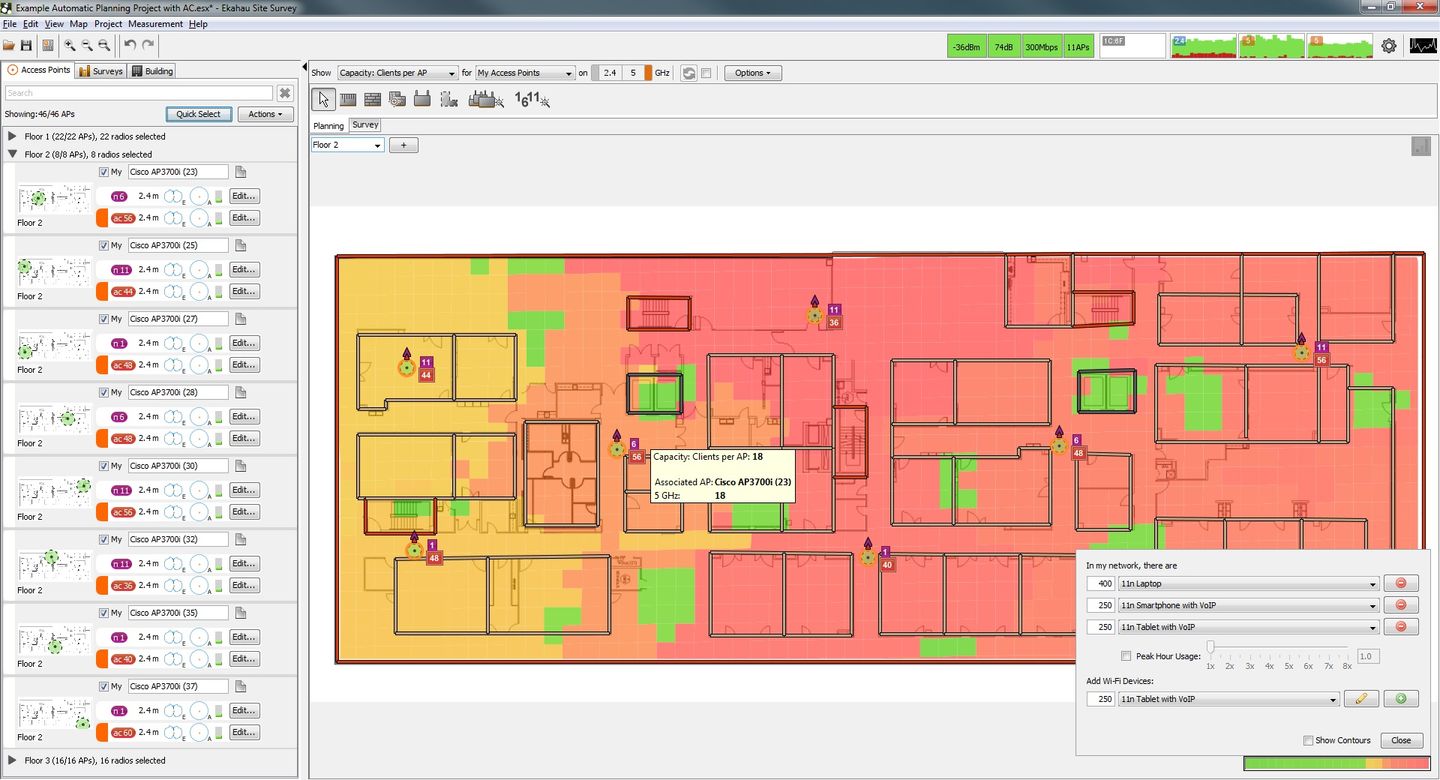Screen dimensions: 1440x780
Task: Select the brick wall drawing tool
Action: point(372,99)
